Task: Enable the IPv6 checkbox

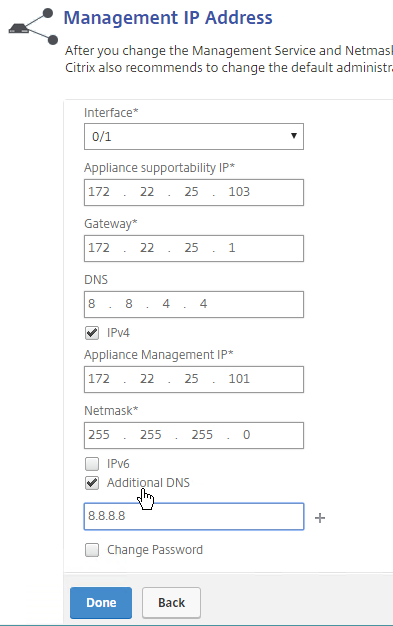Action: pos(92,464)
